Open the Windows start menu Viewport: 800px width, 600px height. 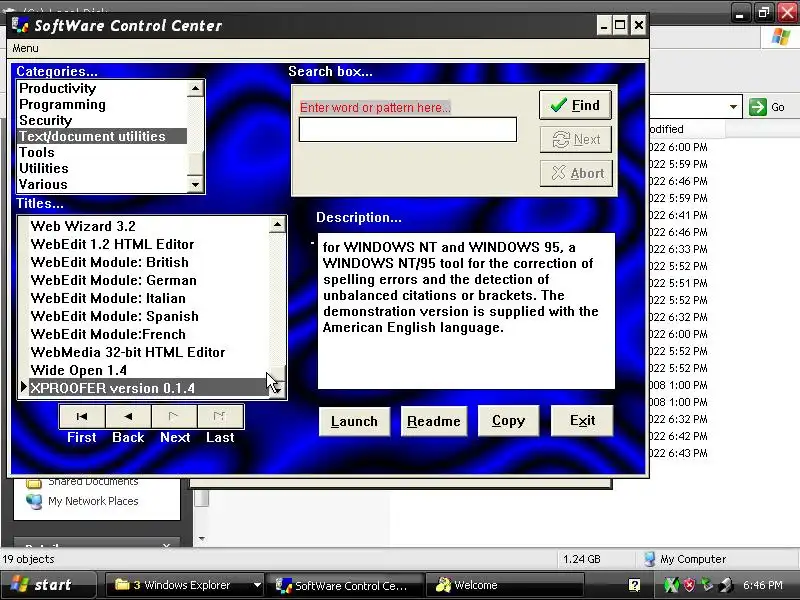click(47, 585)
